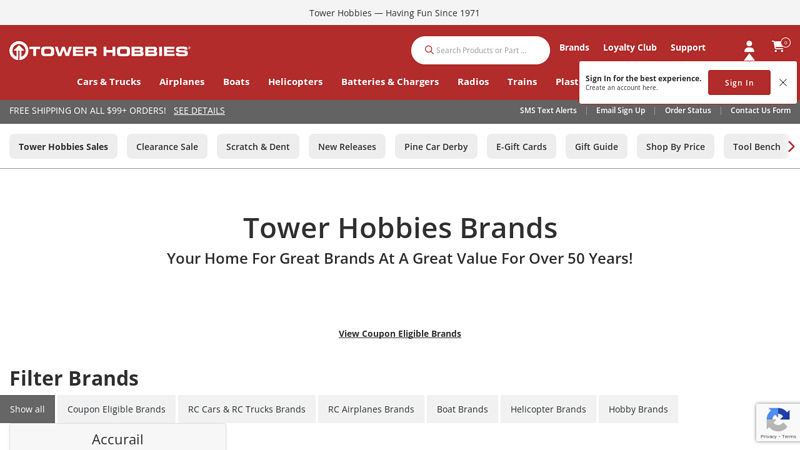Expand the Brands header menu

tap(574, 47)
